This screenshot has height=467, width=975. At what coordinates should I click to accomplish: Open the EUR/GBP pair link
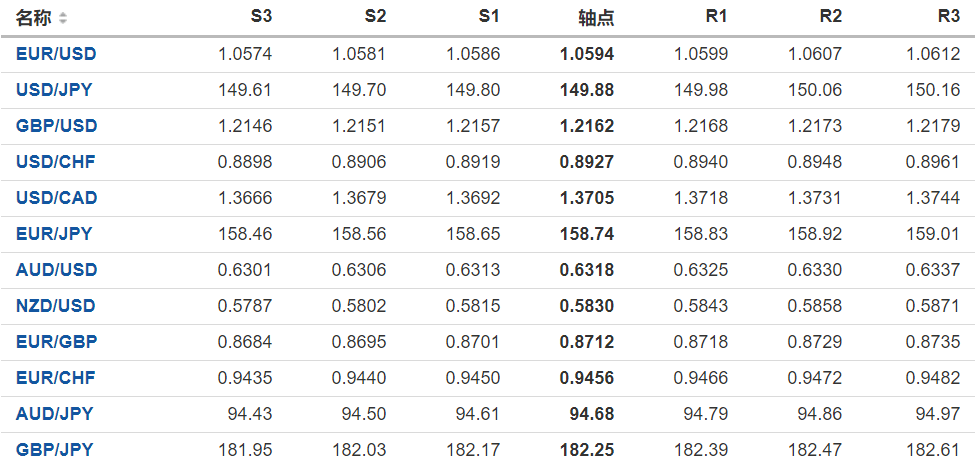pyautogui.click(x=56, y=342)
